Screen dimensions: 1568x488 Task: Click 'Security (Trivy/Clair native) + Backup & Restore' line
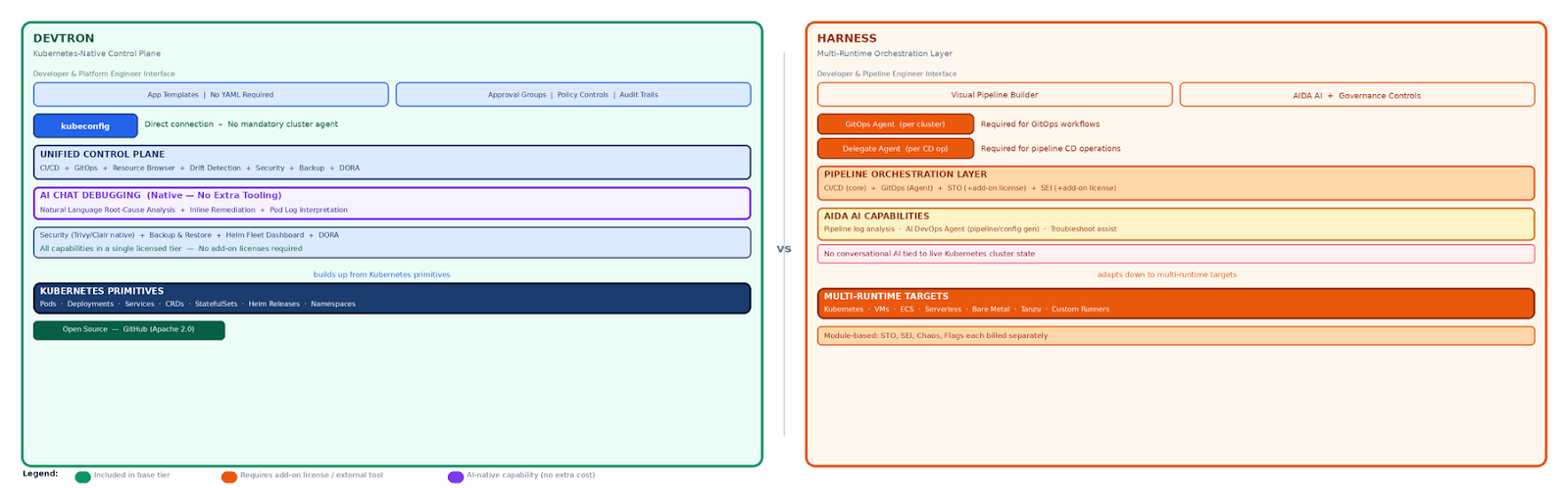tap(189, 235)
